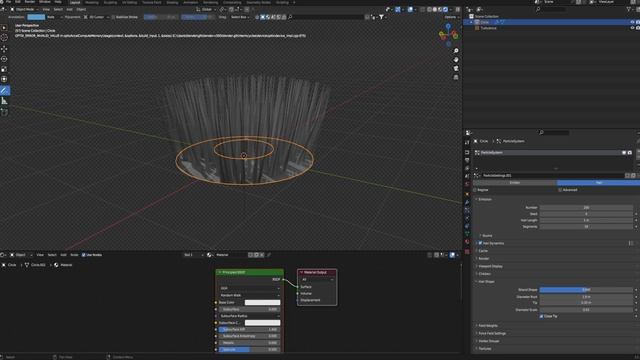The width and height of the screenshot is (640, 360).
Task: Open the Slot 1 dropdown in shader editor
Action: 192,255
